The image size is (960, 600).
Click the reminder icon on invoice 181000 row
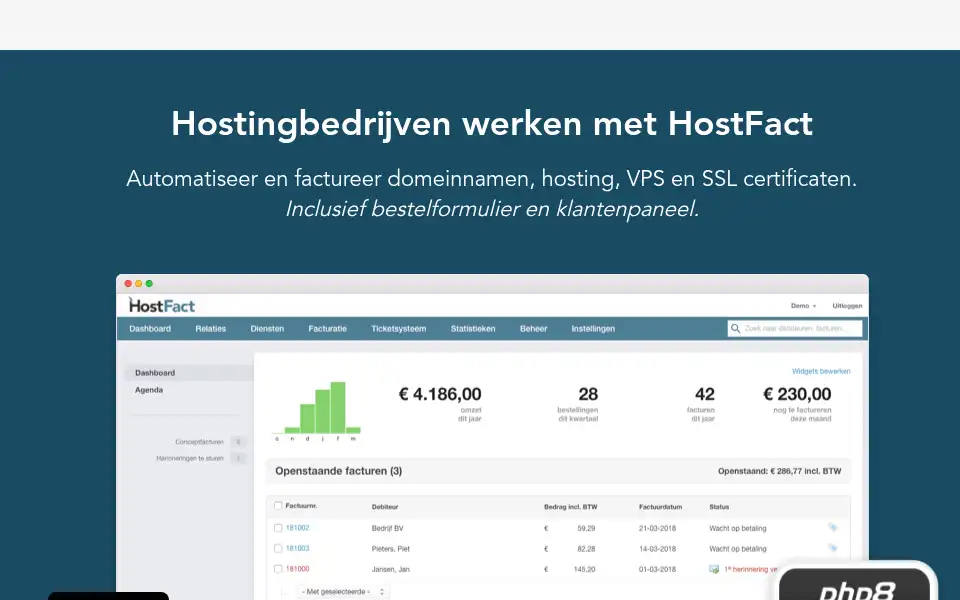click(714, 569)
